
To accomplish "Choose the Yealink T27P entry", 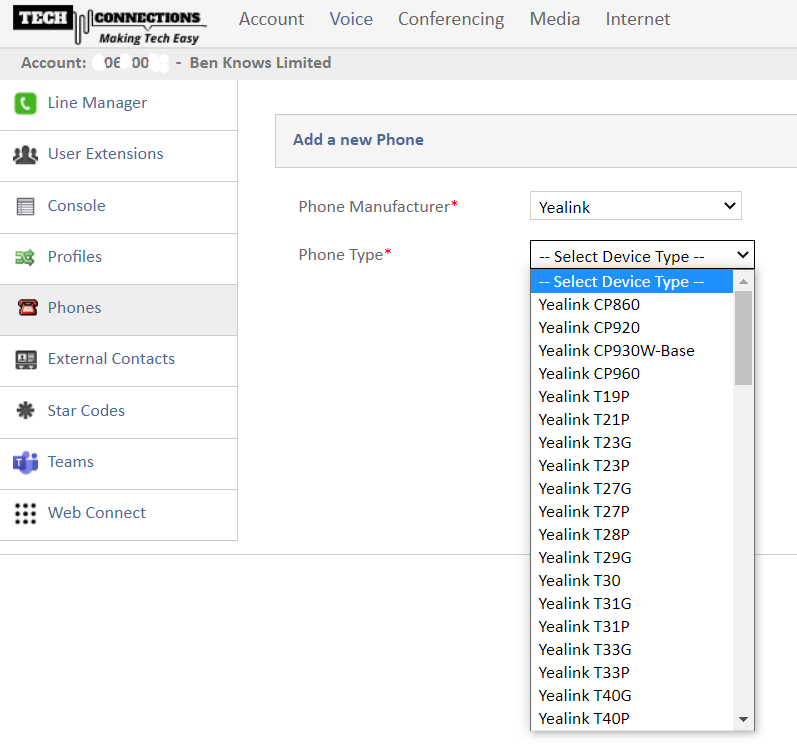I will pos(631,512).
